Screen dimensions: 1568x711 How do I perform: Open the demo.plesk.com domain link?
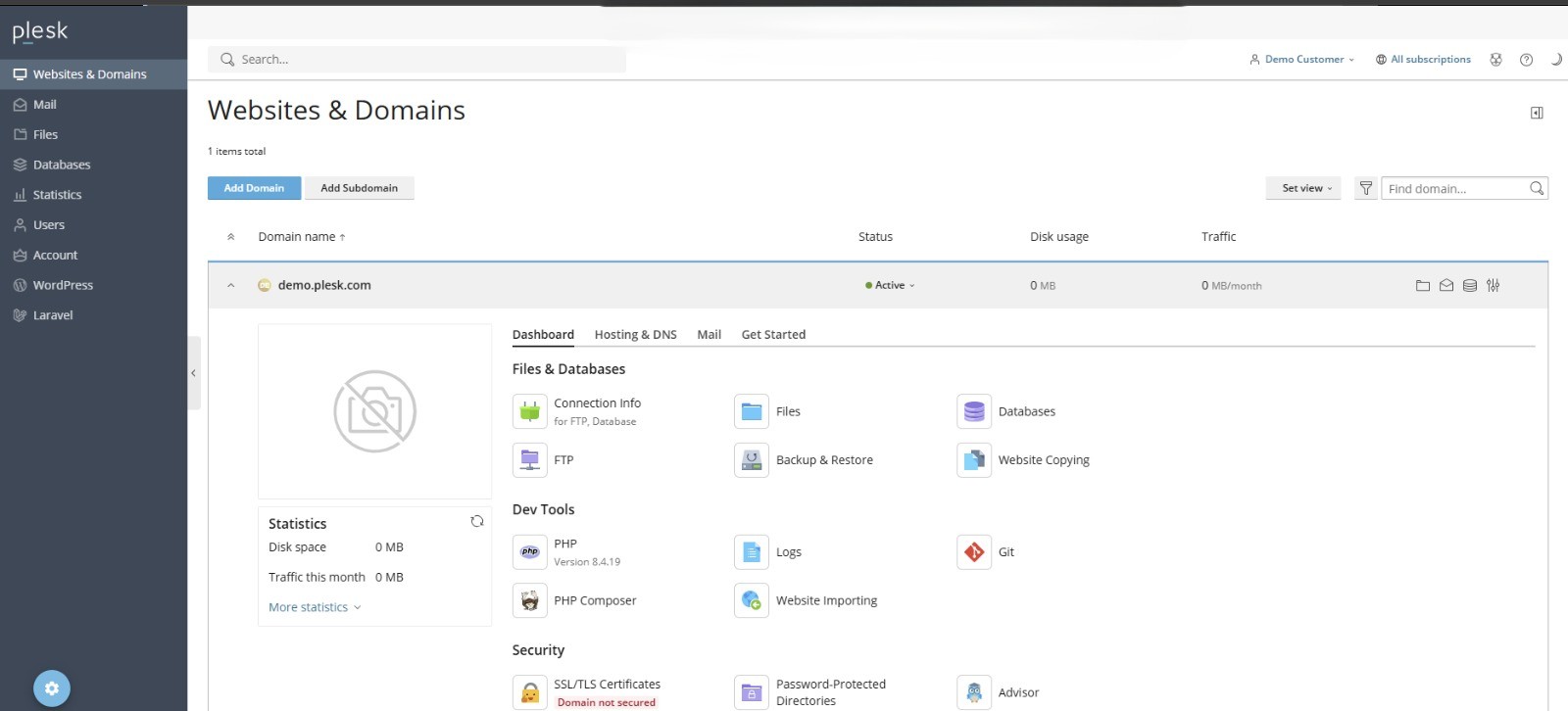(x=324, y=286)
